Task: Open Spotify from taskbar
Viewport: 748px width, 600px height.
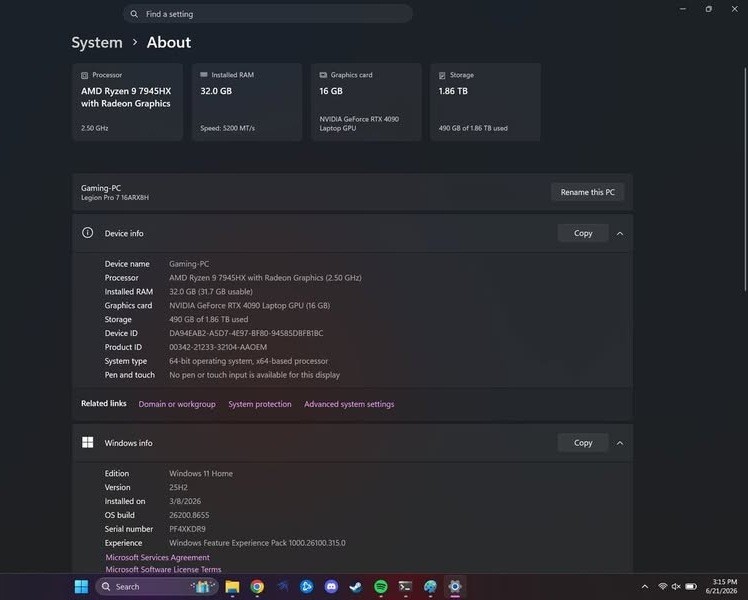Action: click(381, 587)
